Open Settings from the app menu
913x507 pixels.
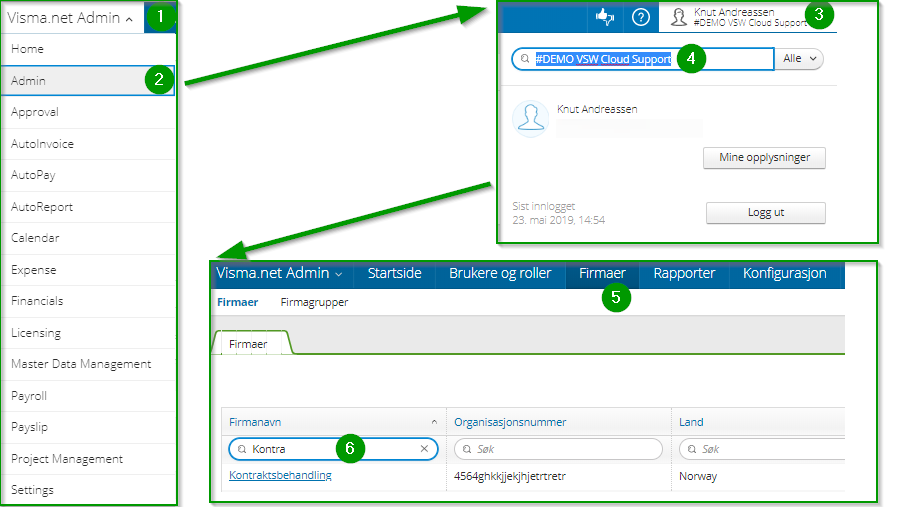(89, 490)
